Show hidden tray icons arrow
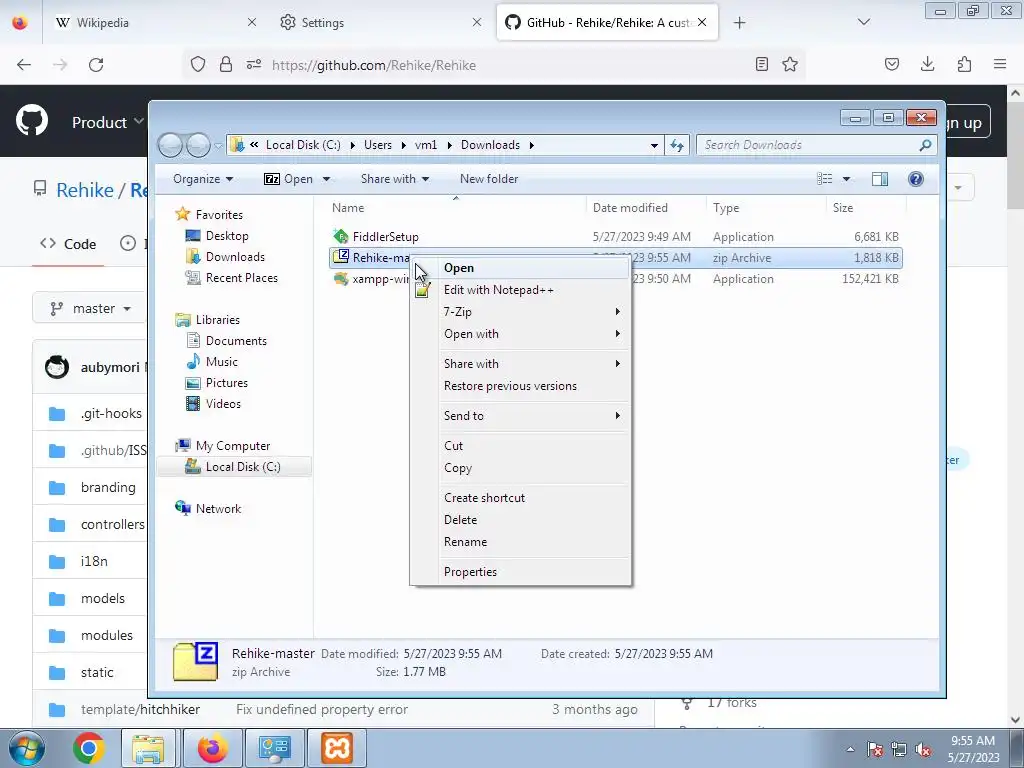This screenshot has width=1024, height=768. 850,749
